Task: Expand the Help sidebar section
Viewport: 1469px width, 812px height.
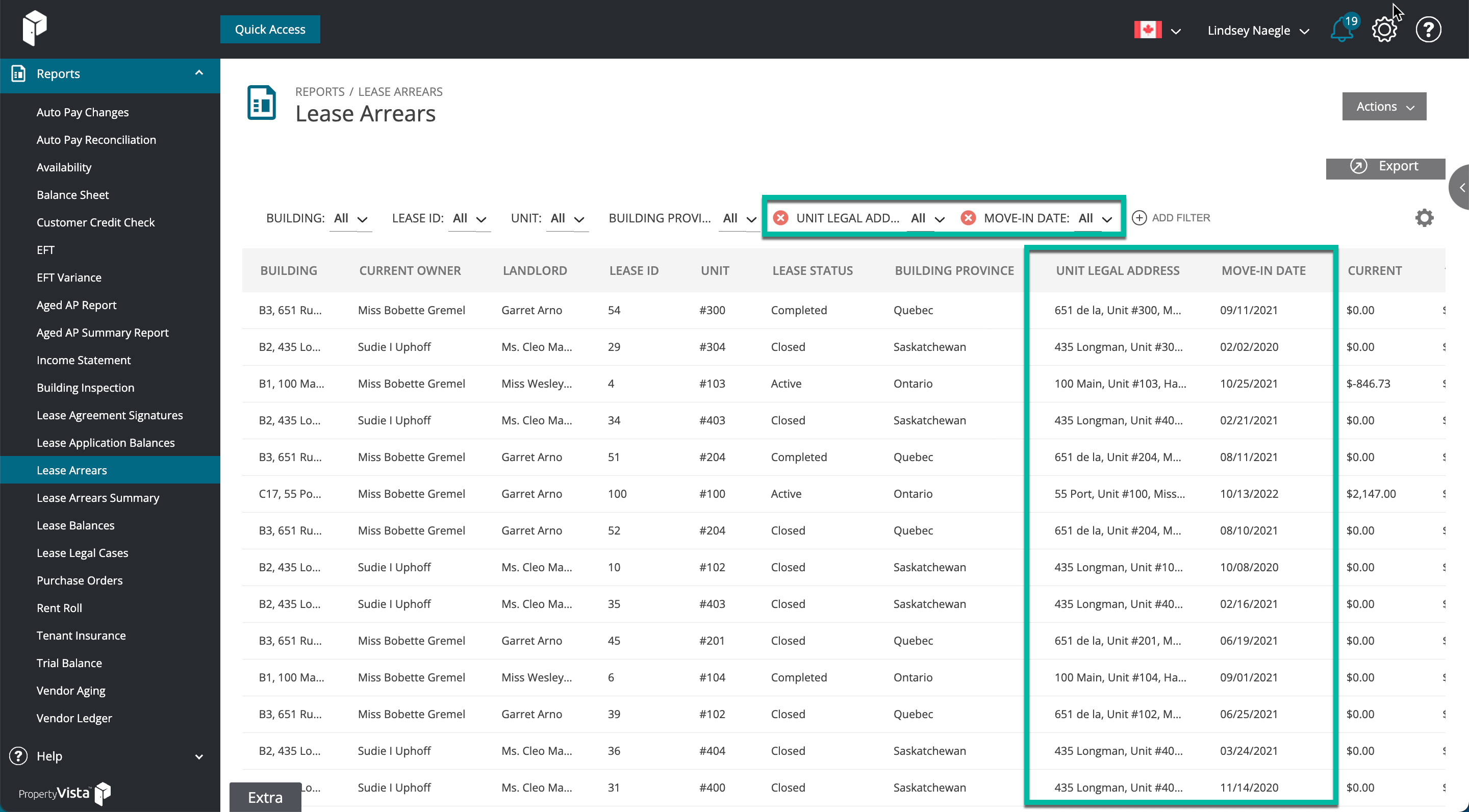Action: pos(199,757)
